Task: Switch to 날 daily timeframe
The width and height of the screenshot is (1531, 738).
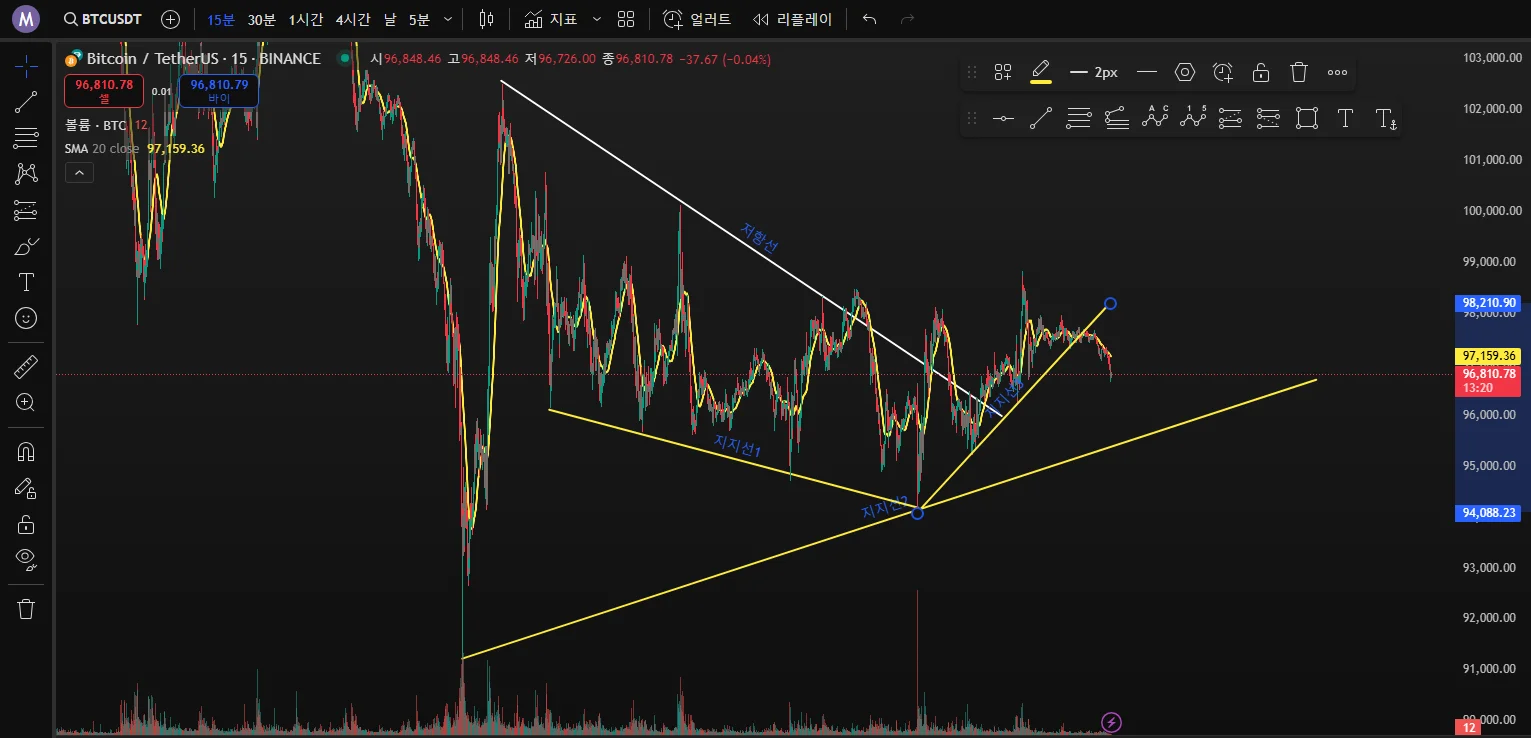Action: pos(390,19)
